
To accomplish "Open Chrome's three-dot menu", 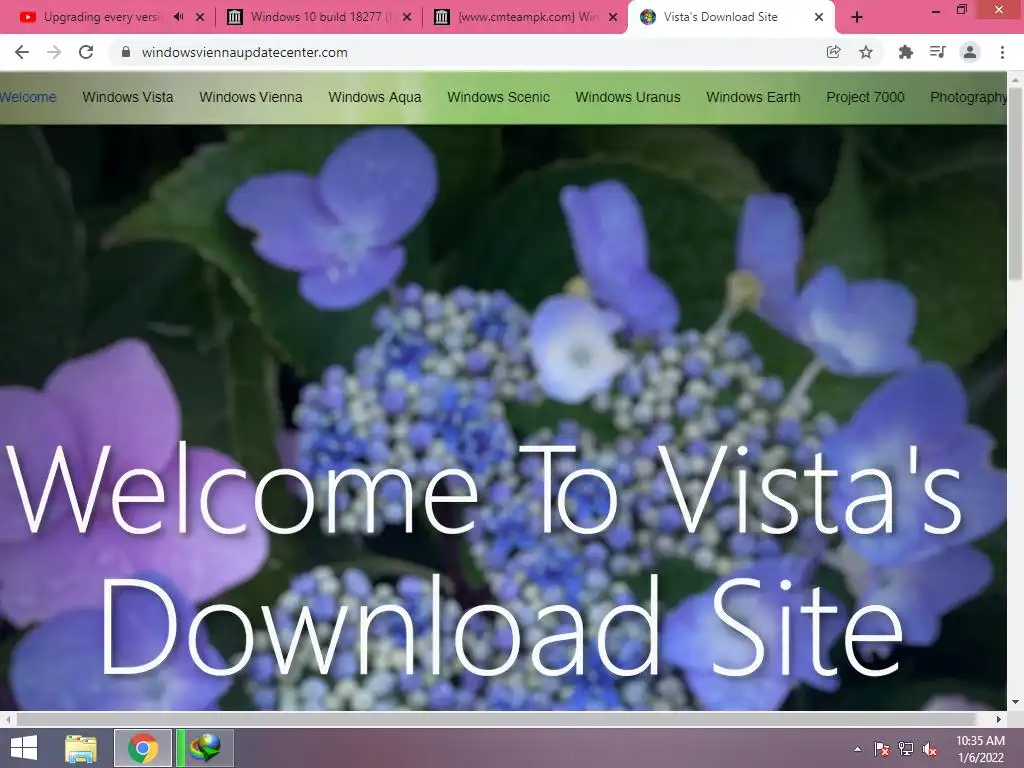I will 1002,52.
